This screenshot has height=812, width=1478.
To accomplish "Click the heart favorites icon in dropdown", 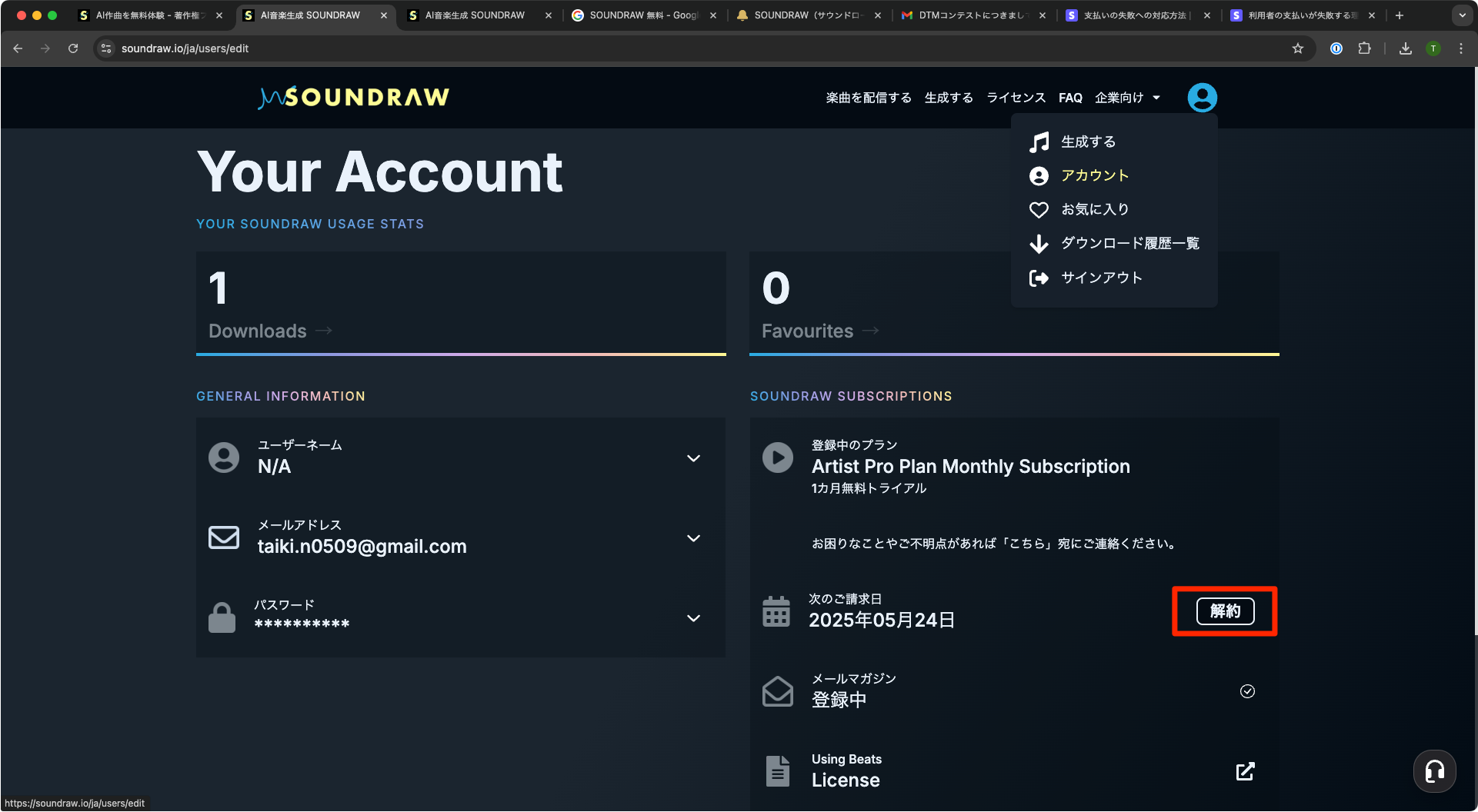I will [x=1039, y=210].
